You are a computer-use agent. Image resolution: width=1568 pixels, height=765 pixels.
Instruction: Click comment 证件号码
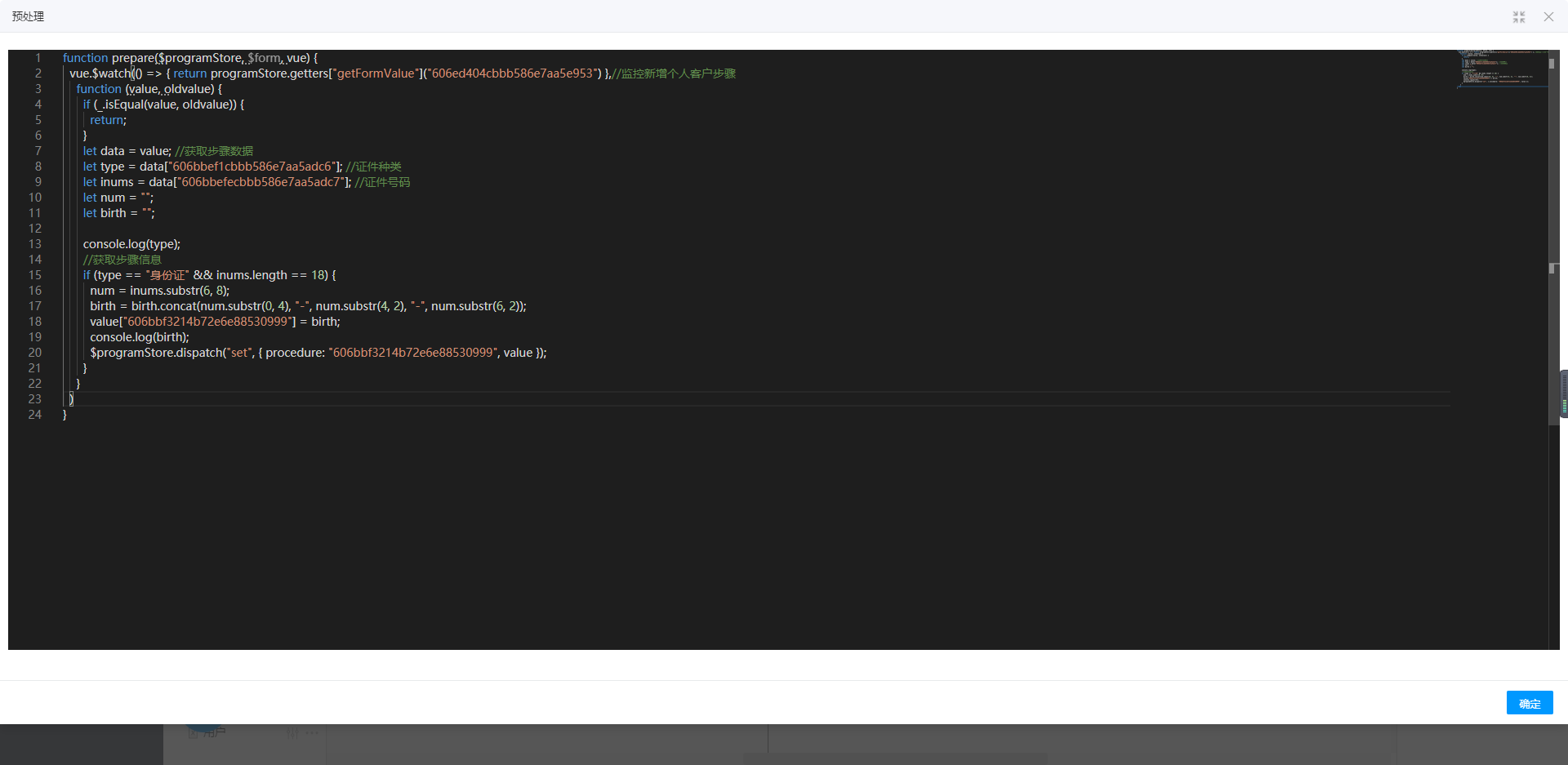click(x=382, y=182)
